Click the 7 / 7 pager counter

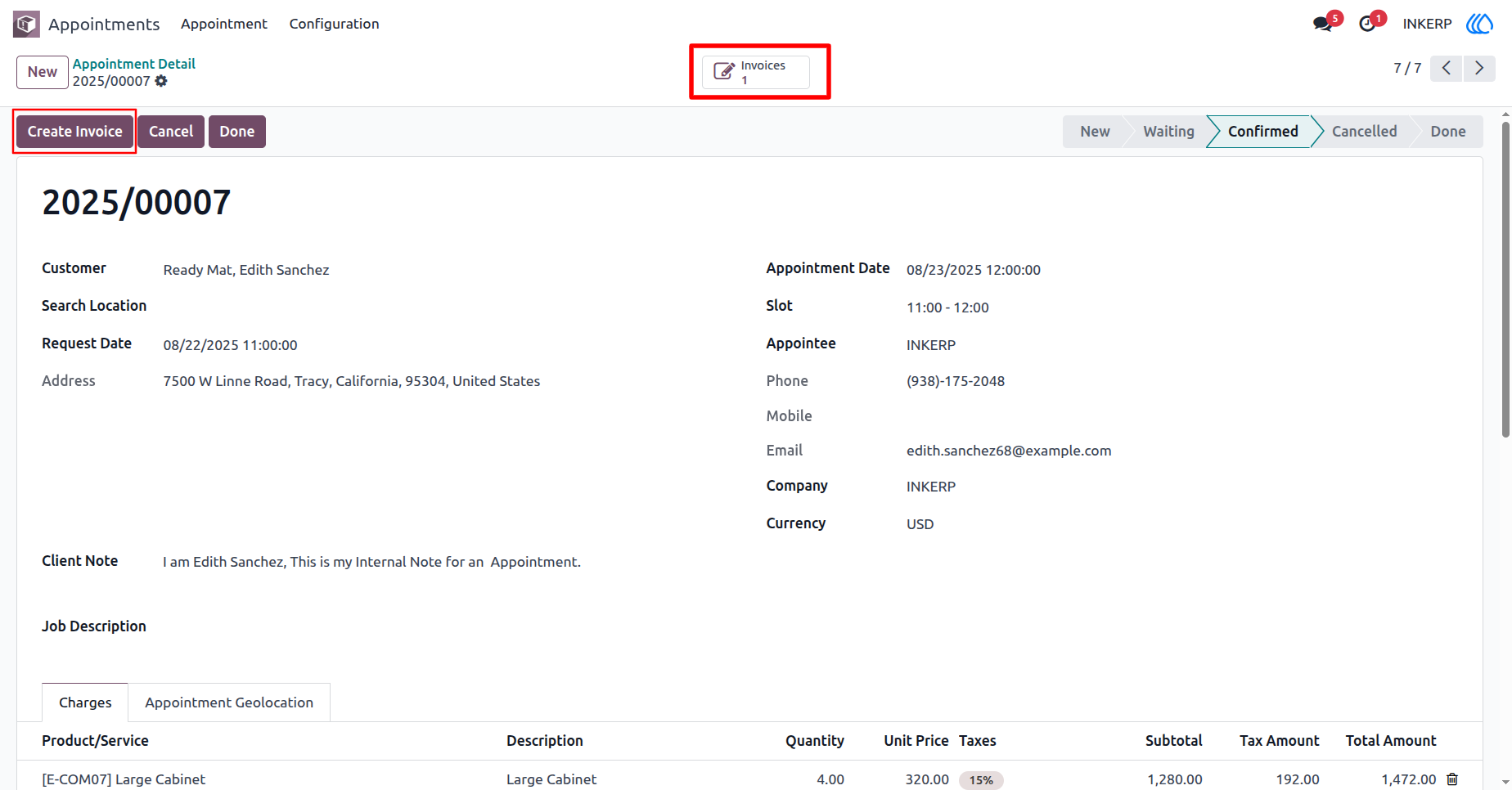pyautogui.click(x=1407, y=68)
